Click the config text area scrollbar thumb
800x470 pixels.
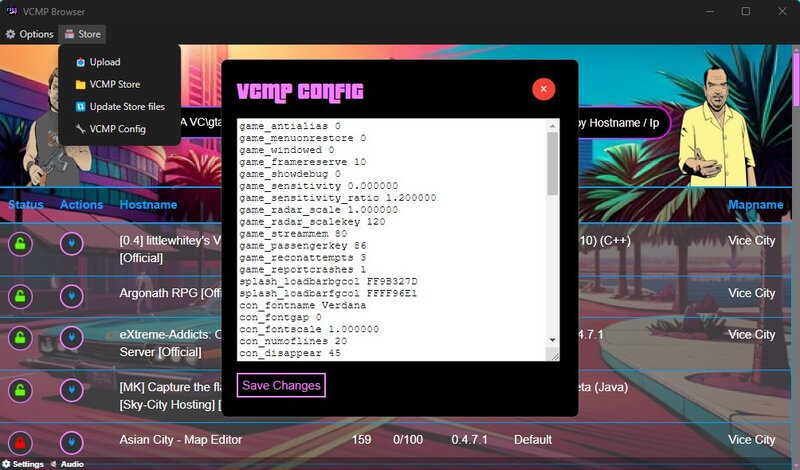553,164
